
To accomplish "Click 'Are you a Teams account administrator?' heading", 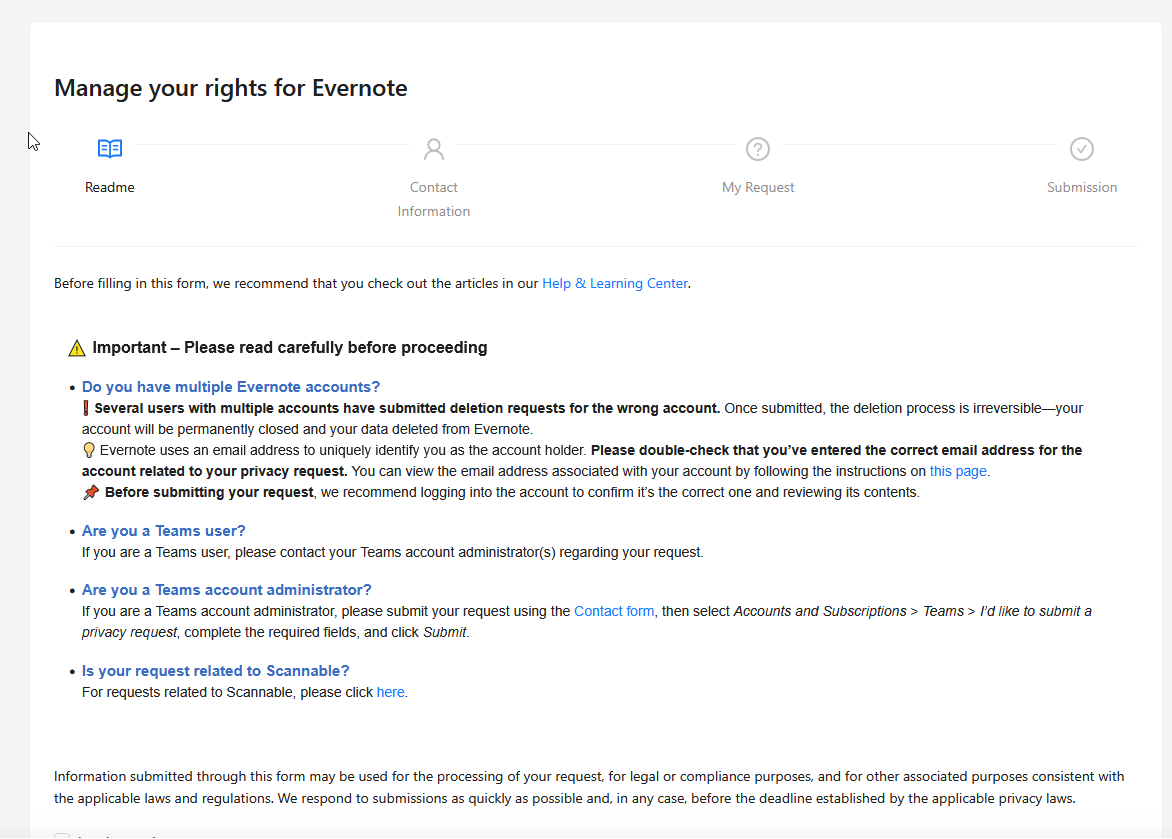I will click(226, 590).
